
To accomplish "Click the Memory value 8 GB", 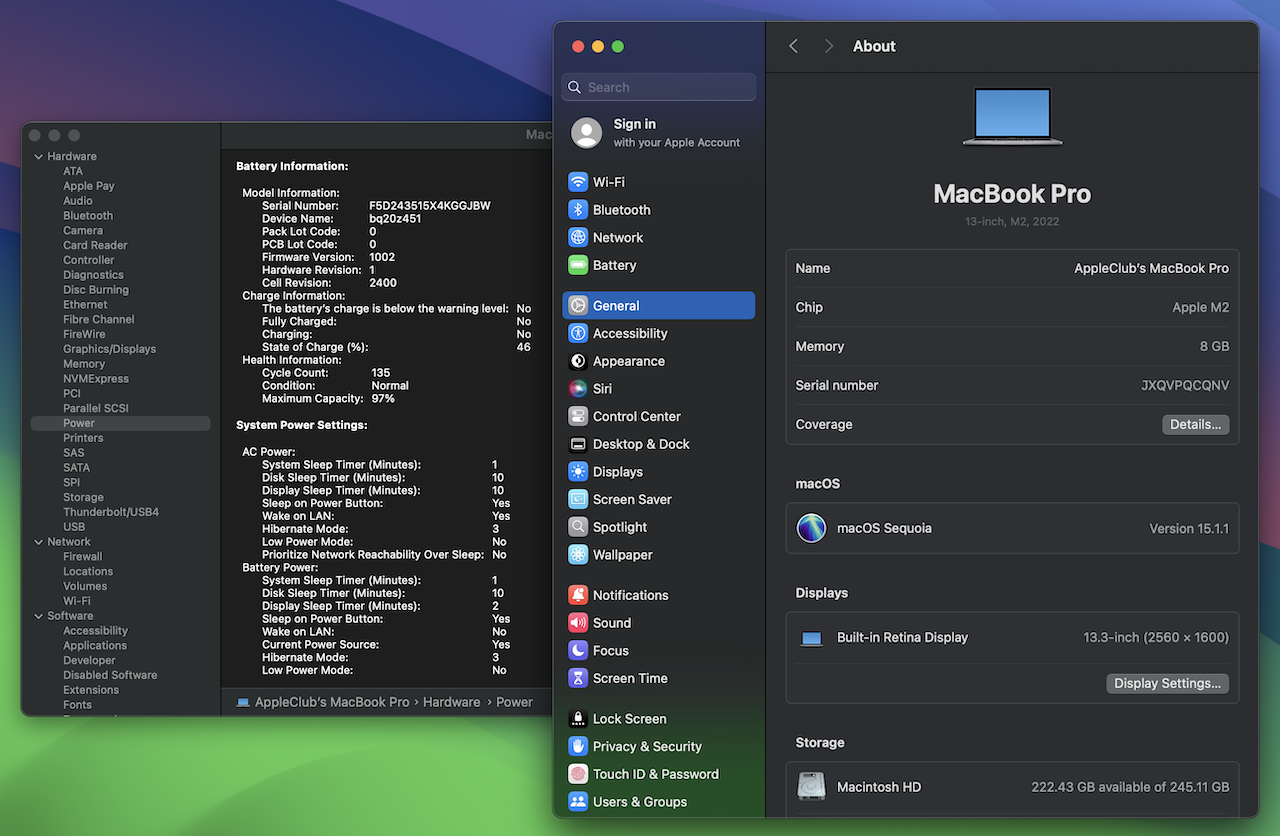I will (1214, 347).
